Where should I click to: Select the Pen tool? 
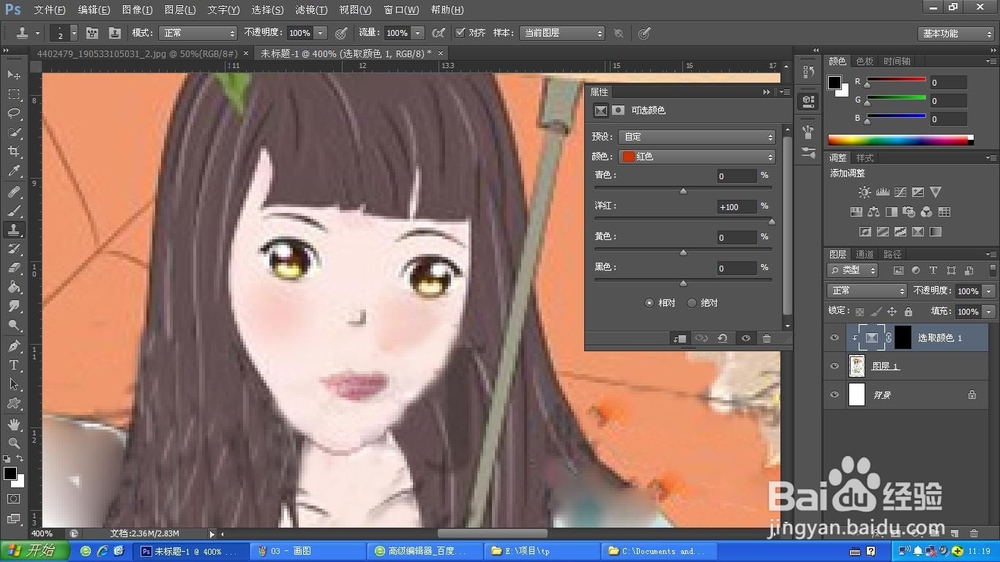(13, 346)
